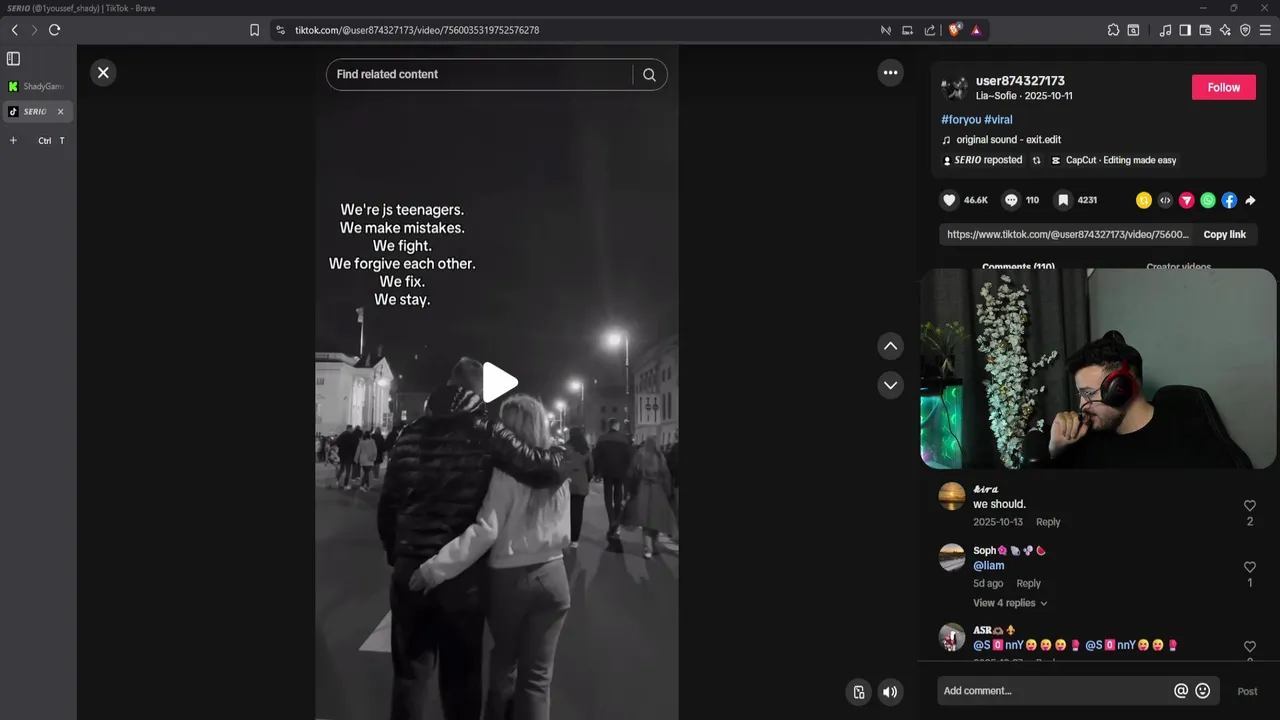Repost video with yellow repost icon

pyautogui.click(x=1144, y=200)
